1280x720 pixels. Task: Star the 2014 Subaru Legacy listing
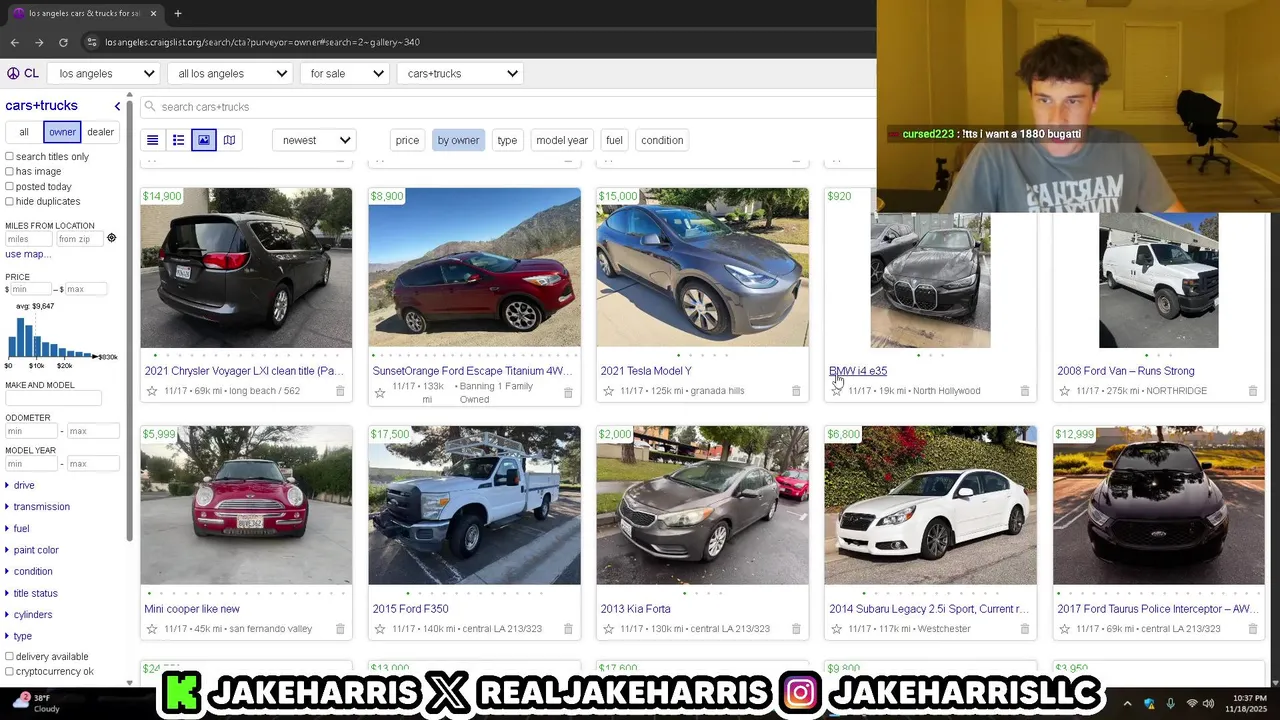pyautogui.click(x=836, y=629)
